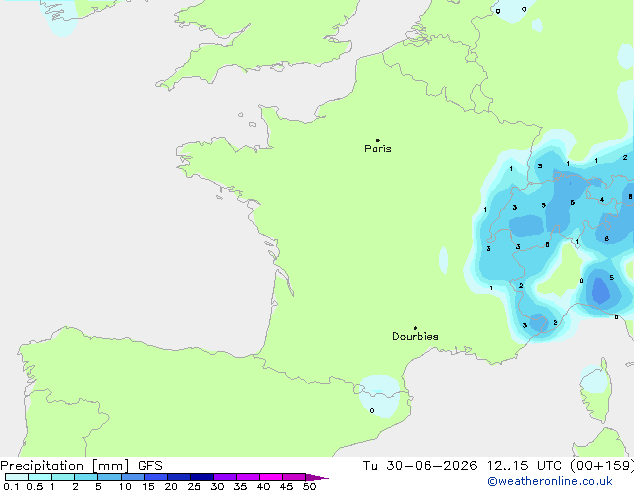634x490 pixels.
Task: Pick the 10–15 mm legend swatch
Action: (x=133, y=477)
